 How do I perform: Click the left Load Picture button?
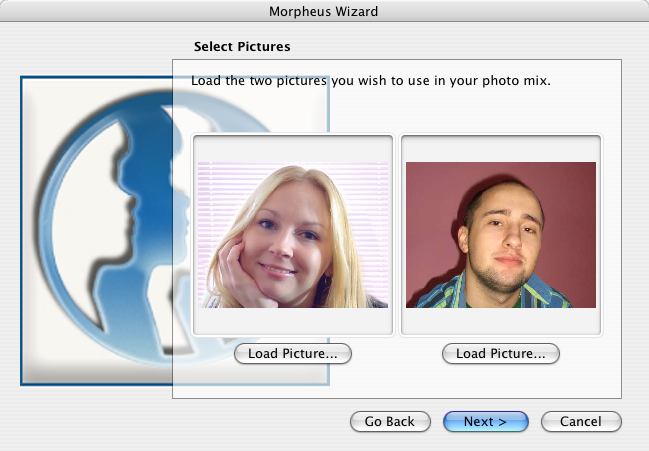coord(292,353)
